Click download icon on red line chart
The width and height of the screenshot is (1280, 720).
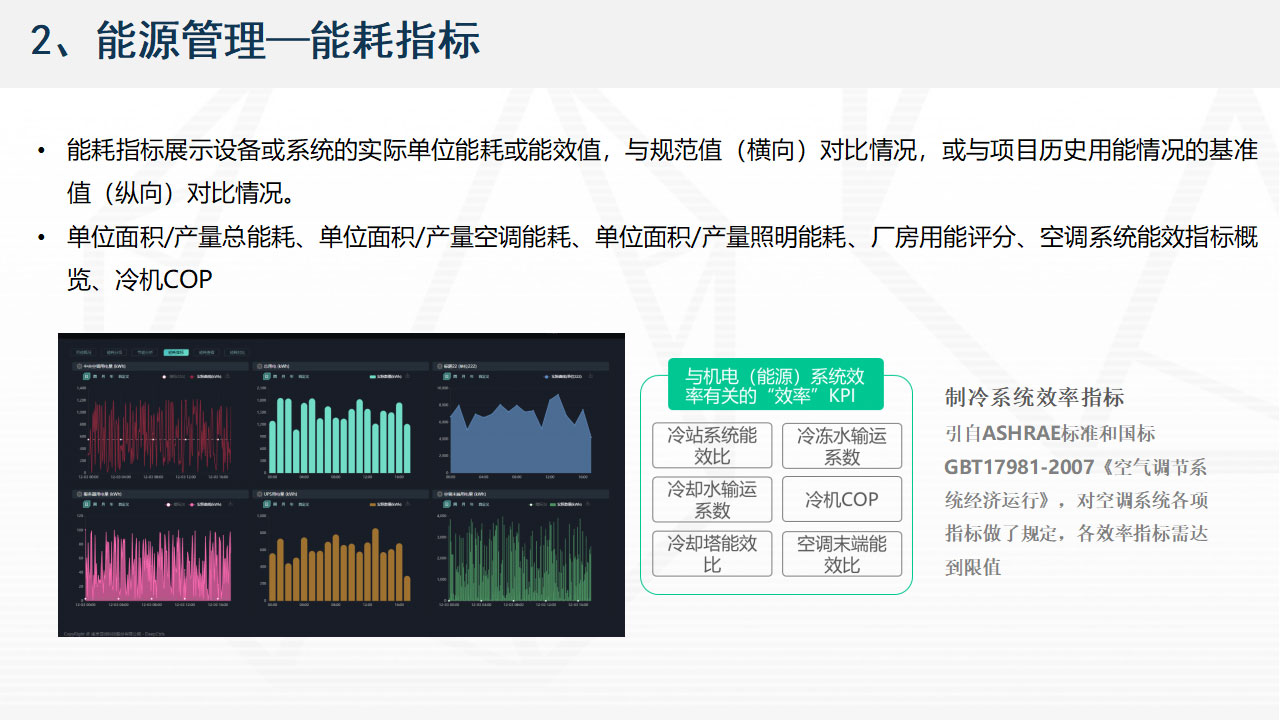[x=227, y=377]
